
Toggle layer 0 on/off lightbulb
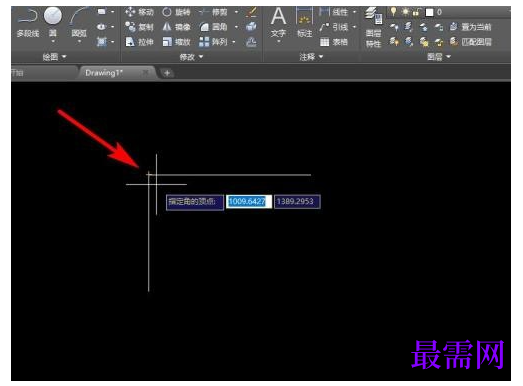(x=394, y=12)
